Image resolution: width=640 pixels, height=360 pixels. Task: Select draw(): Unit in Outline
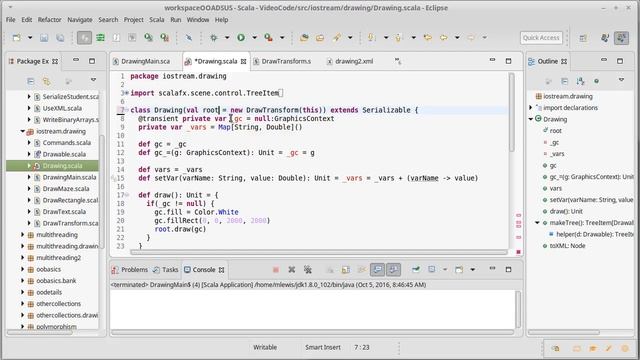coord(566,211)
